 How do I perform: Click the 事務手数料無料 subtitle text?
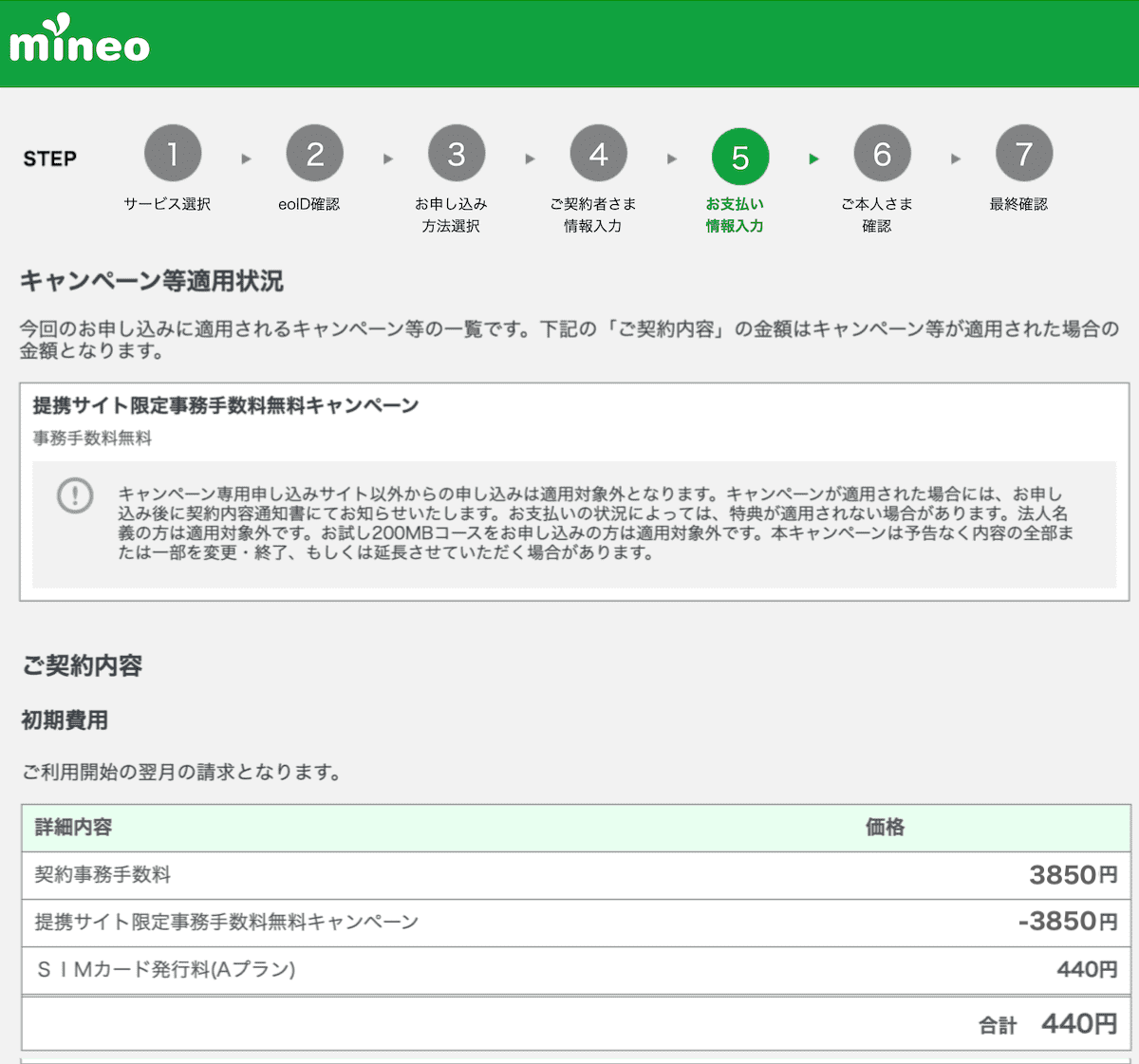[92, 439]
